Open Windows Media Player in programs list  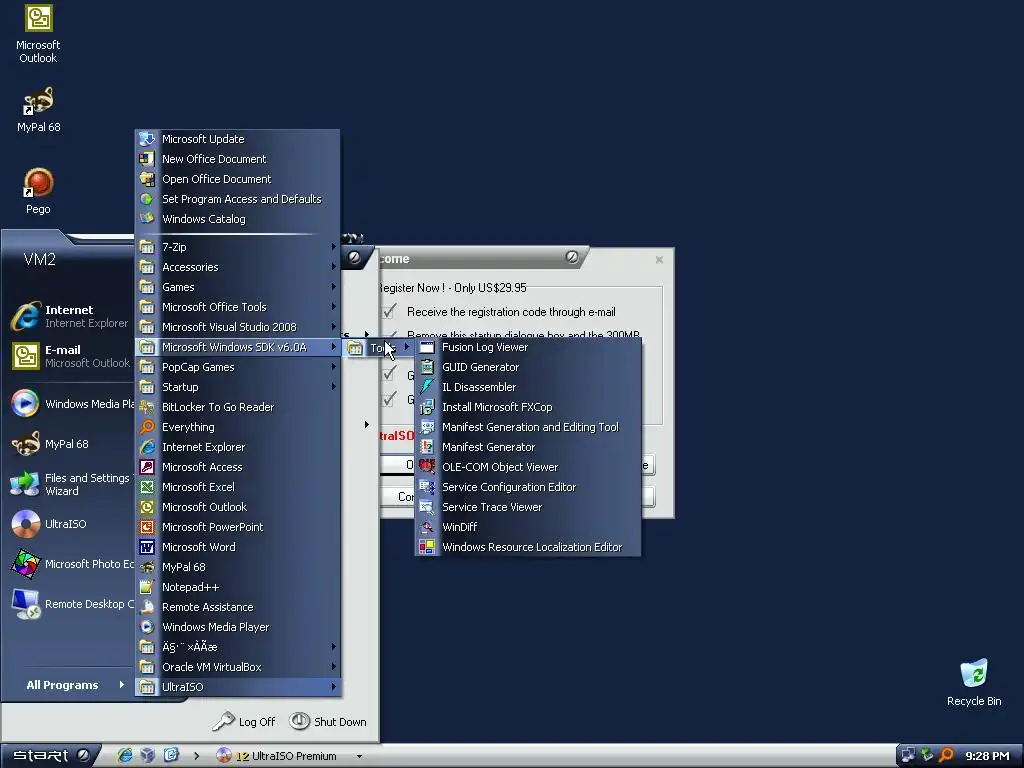pyautogui.click(x=238, y=627)
